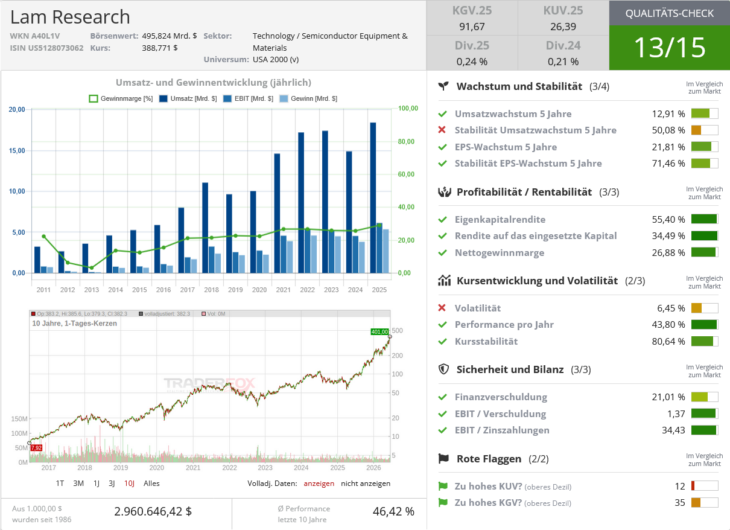Click the WKN A40L1V text

35,36
